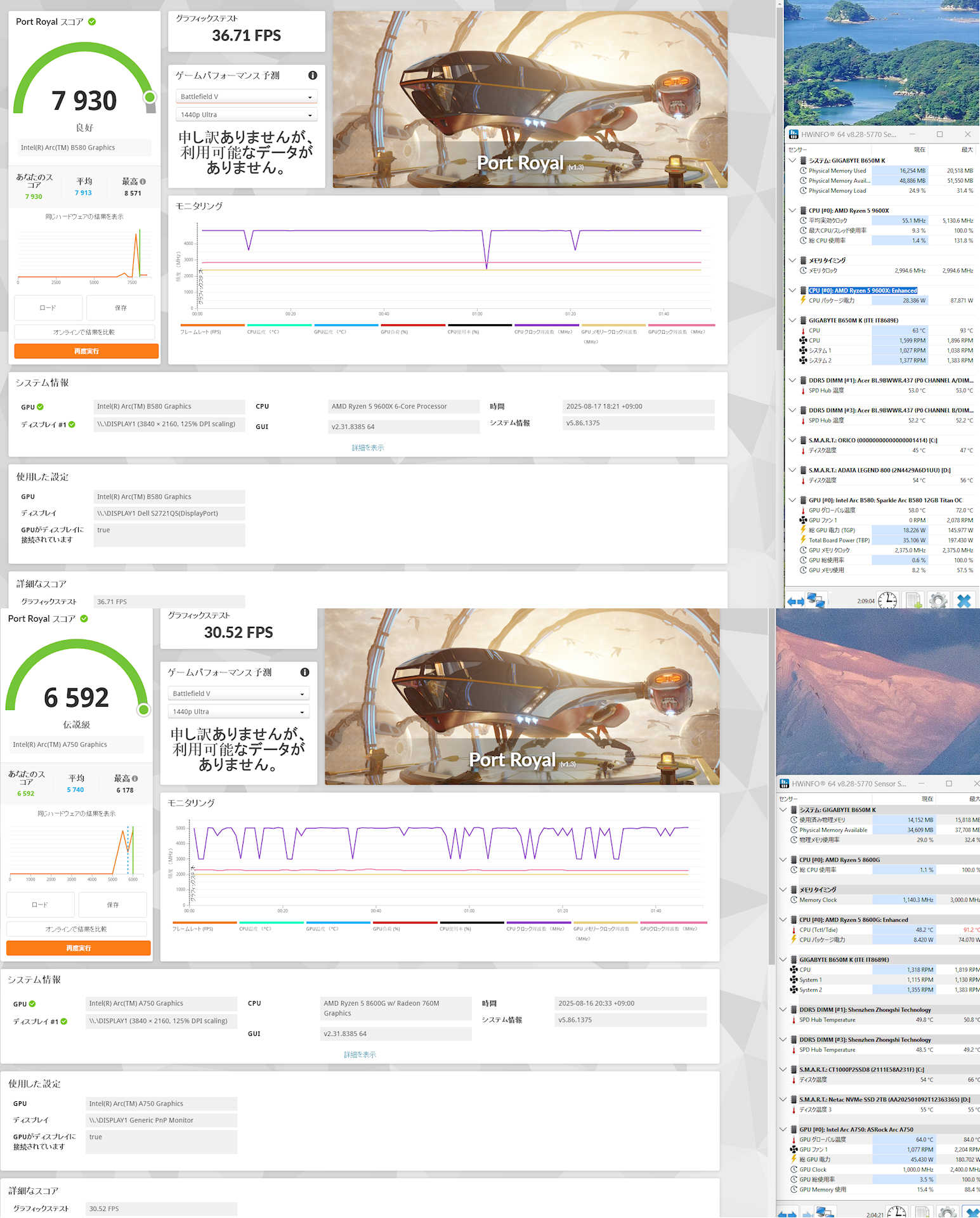Click the clock icon beside 2:04:21
Image resolution: width=980 pixels, height=1218 pixels.
tap(896, 1212)
